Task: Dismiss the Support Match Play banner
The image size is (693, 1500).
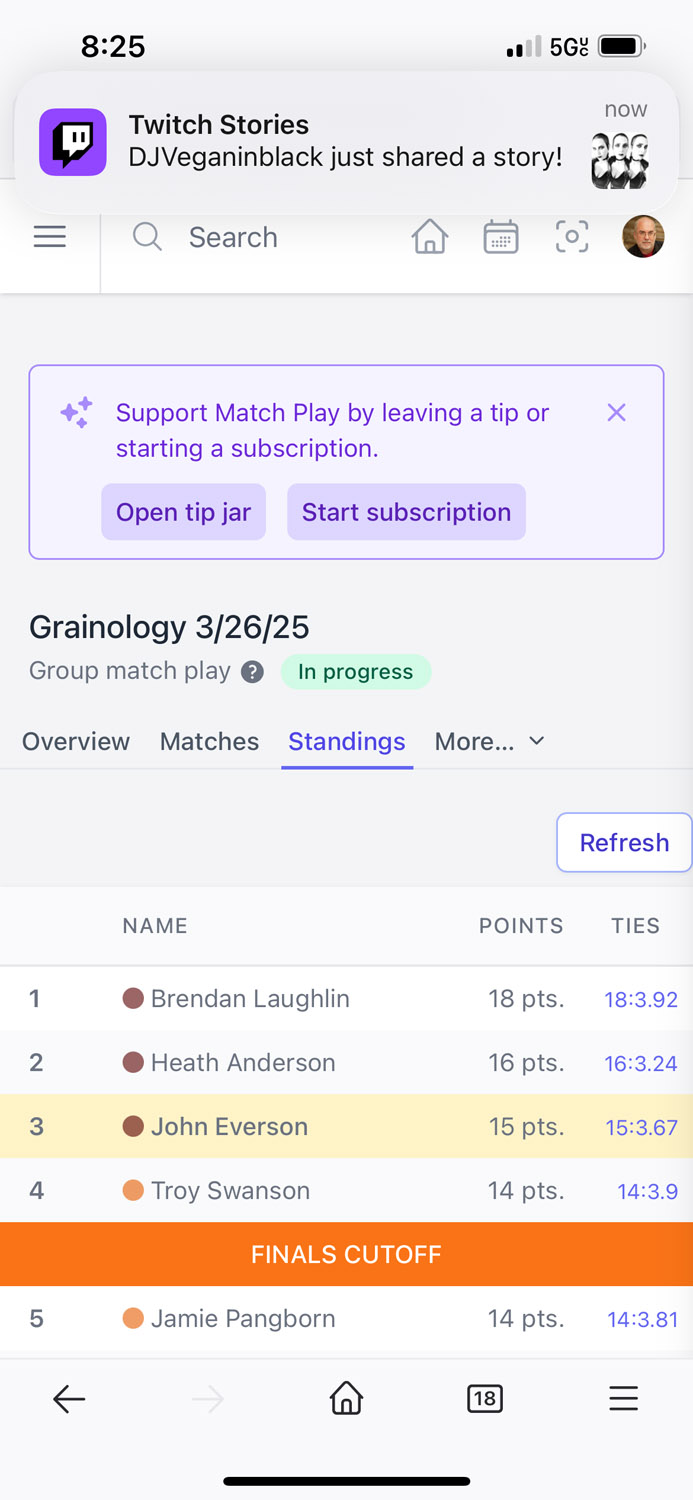Action: (617, 413)
